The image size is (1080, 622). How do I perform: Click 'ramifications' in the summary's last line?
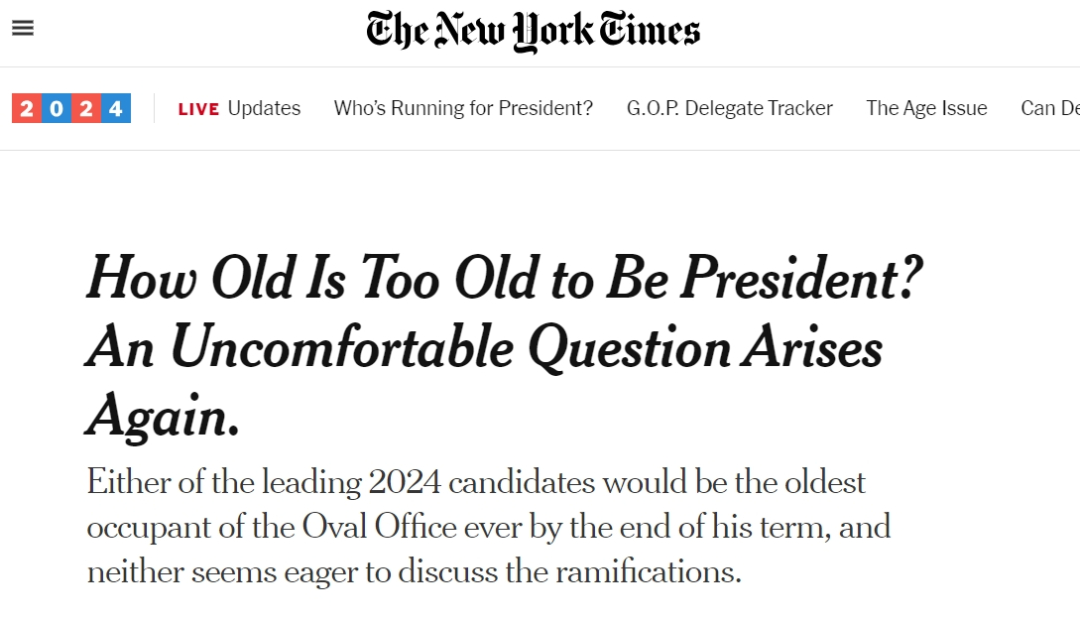(x=648, y=572)
